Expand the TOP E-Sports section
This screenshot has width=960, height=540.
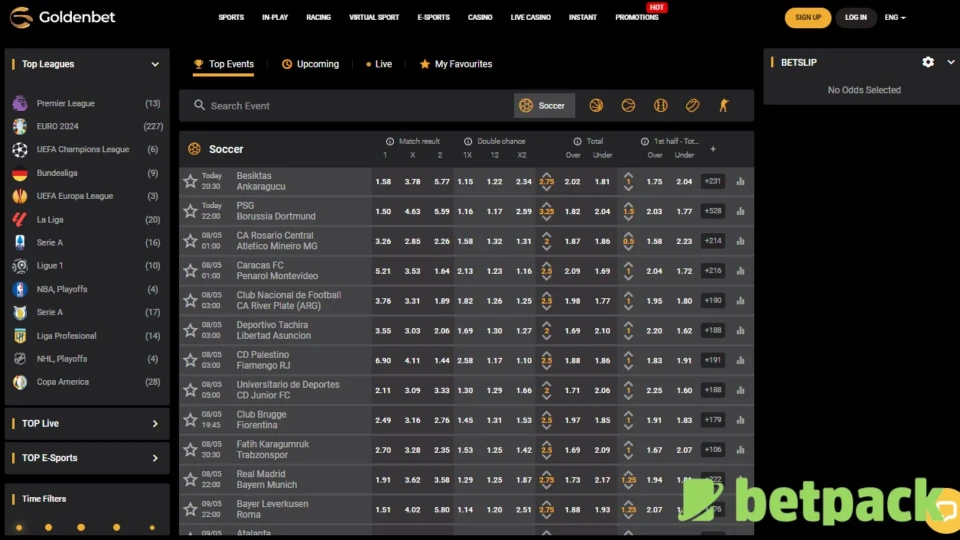point(155,458)
